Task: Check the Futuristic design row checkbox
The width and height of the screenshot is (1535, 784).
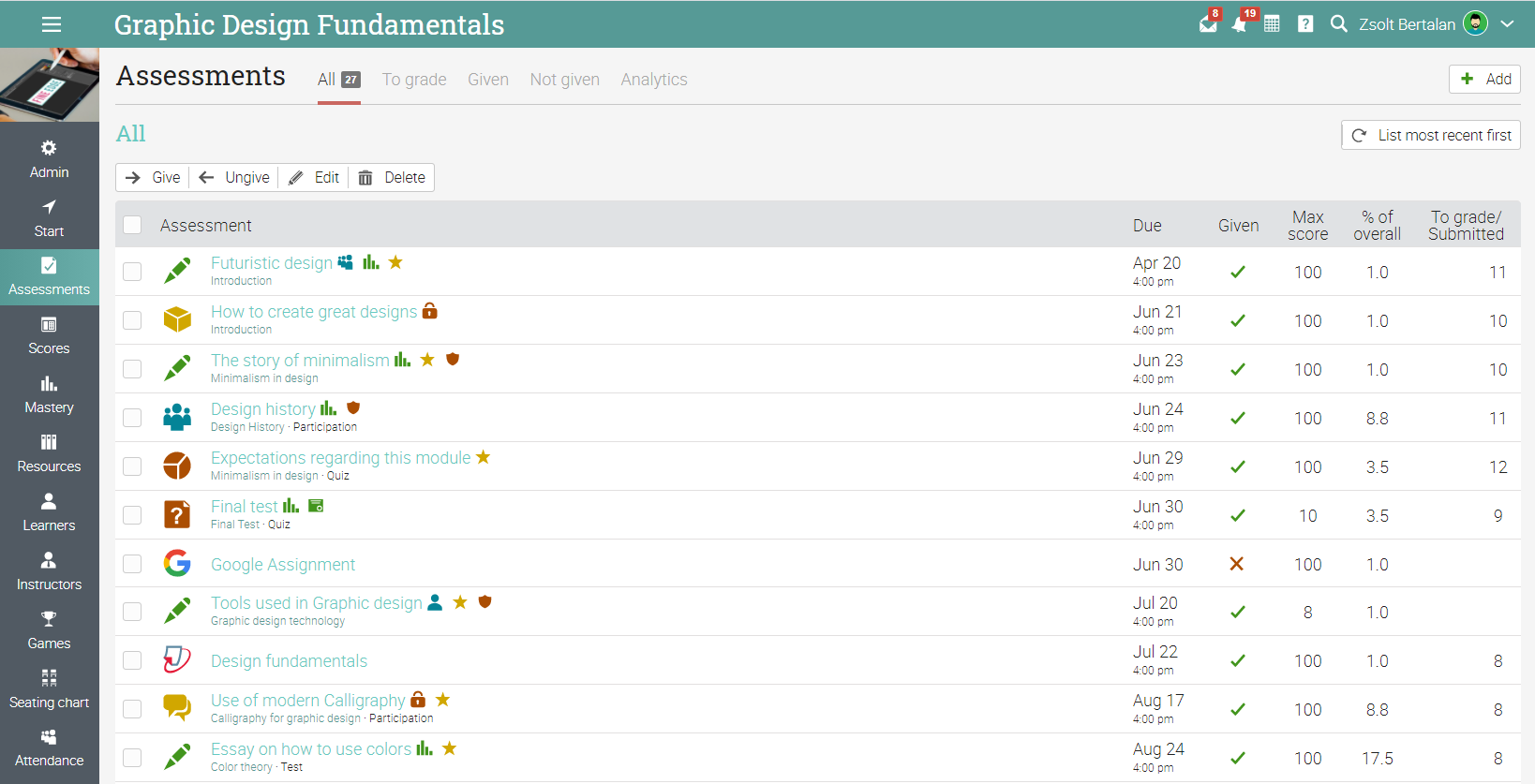Action: pos(132,272)
